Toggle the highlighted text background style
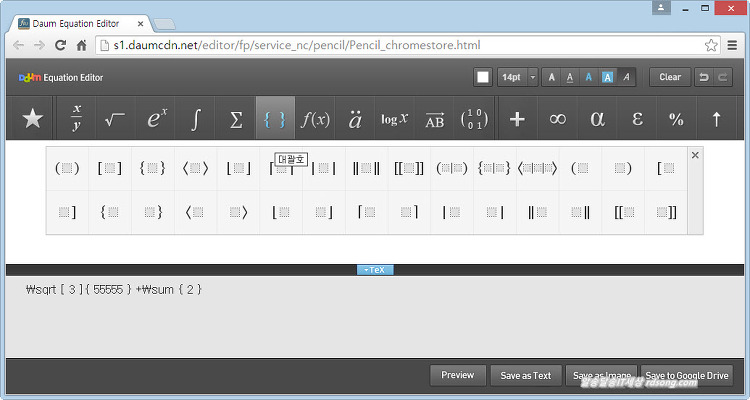Image resolution: width=750 pixels, height=400 pixels. click(607, 77)
